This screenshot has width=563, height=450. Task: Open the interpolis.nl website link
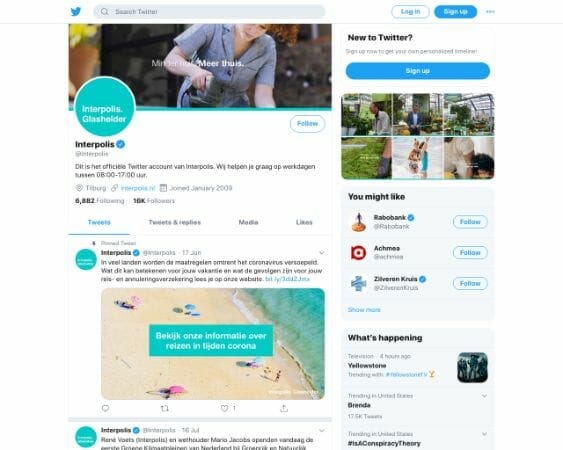(x=138, y=188)
